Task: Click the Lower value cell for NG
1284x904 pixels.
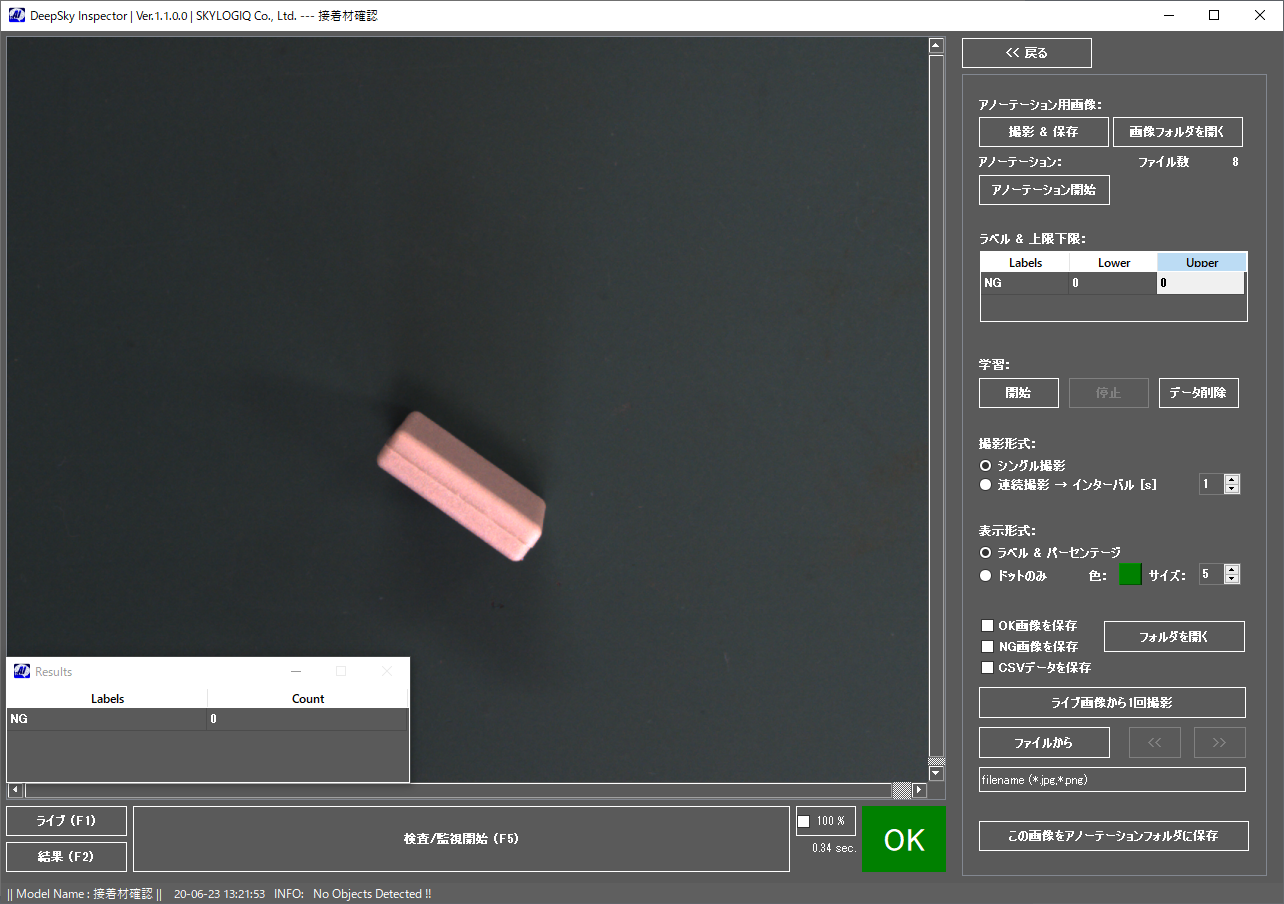Action: pyautogui.click(x=1113, y=283)
